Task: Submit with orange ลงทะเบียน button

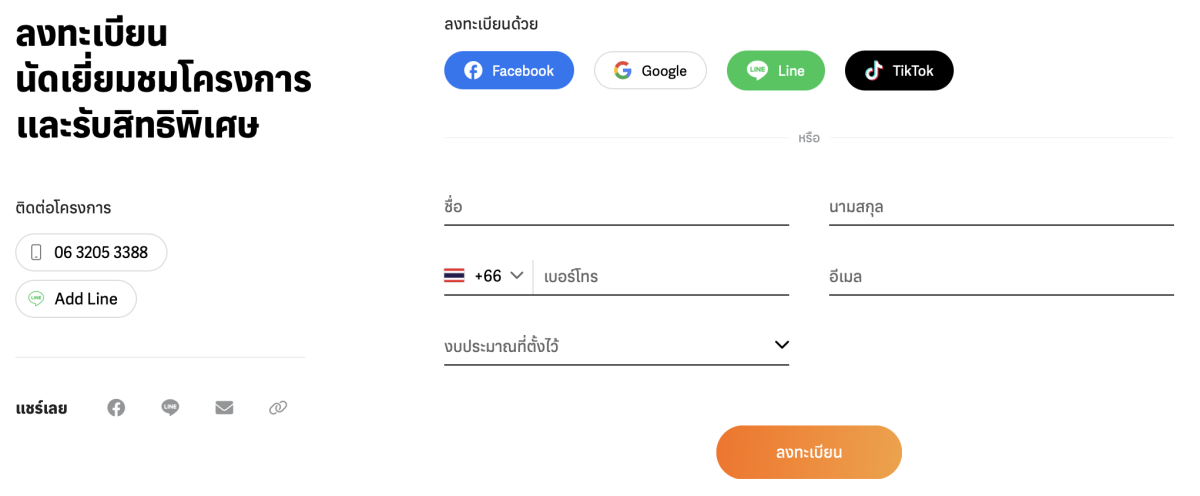Action: tap(808, 452)
